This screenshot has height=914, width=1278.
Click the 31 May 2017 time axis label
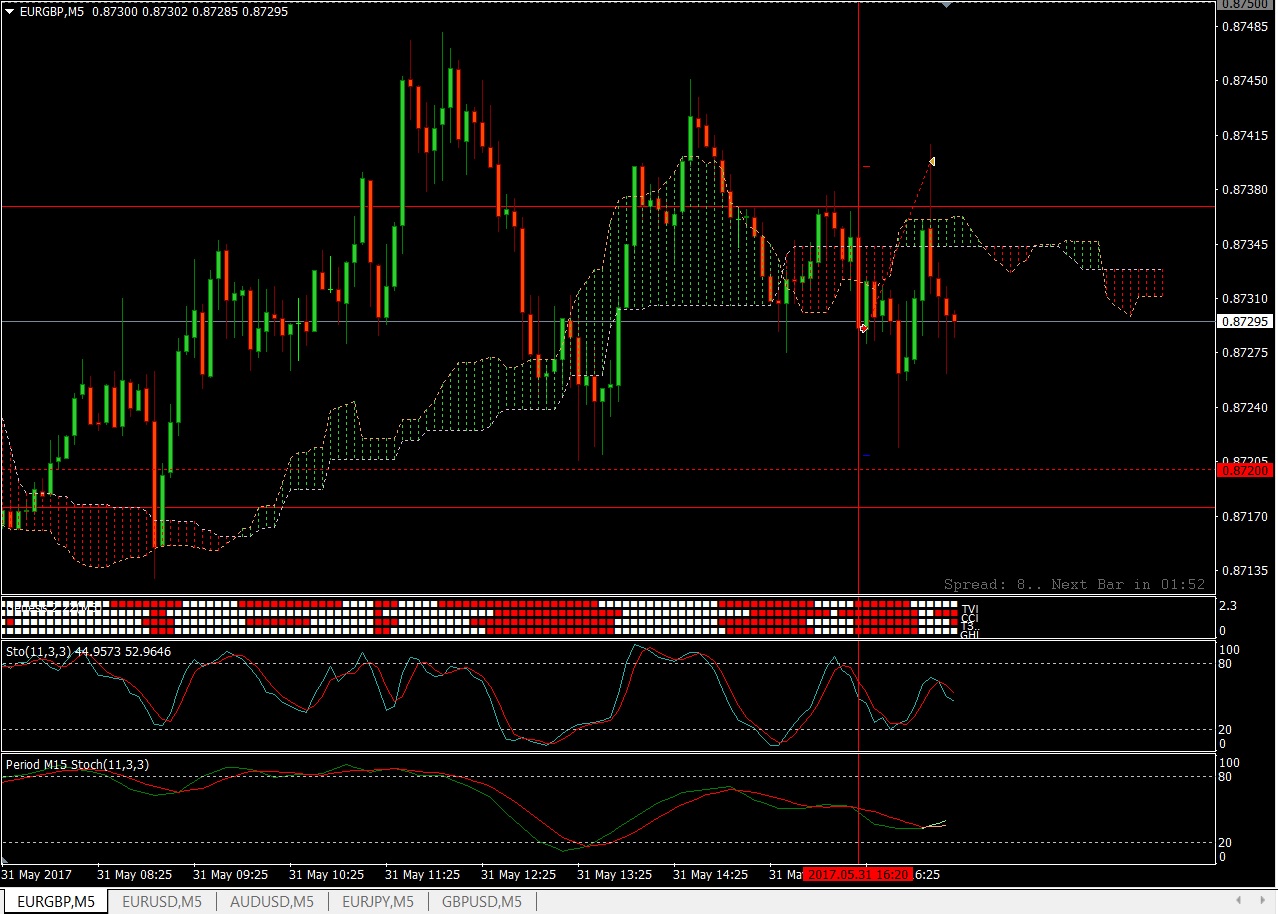38,874
